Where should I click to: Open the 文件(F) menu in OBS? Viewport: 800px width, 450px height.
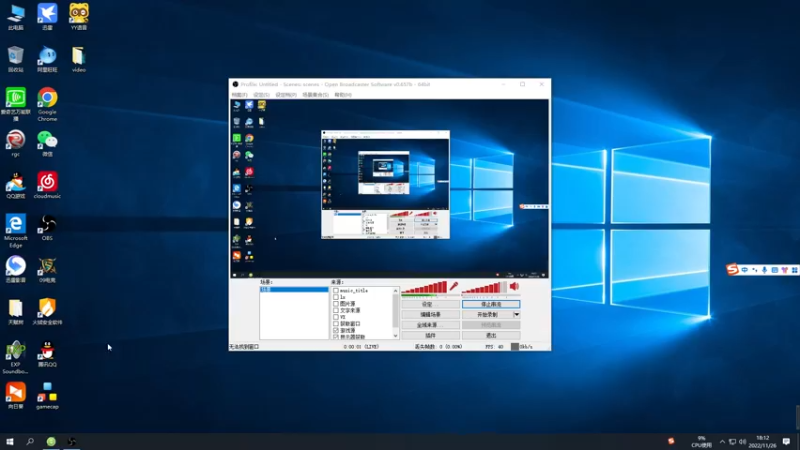tap(239, 95)
